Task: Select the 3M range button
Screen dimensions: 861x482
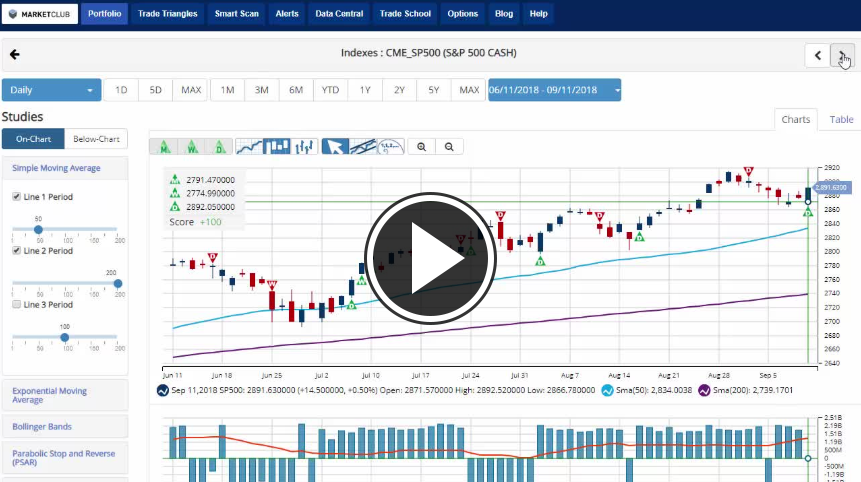Action: click(261, 90)
